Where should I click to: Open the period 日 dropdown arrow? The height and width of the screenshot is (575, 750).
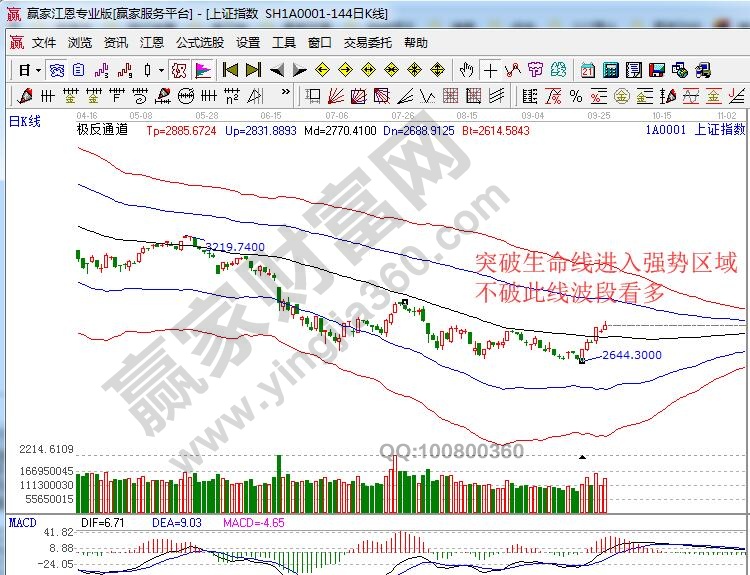(x=38, y=70)
